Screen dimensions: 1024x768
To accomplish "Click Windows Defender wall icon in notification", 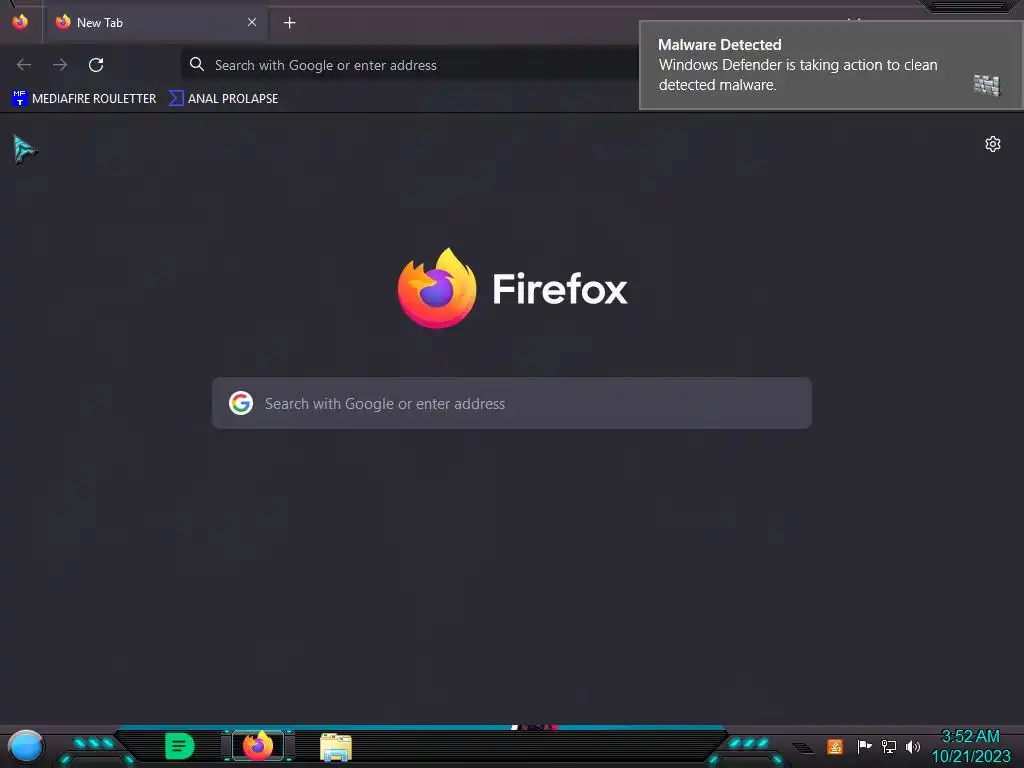I will point(987,85).
